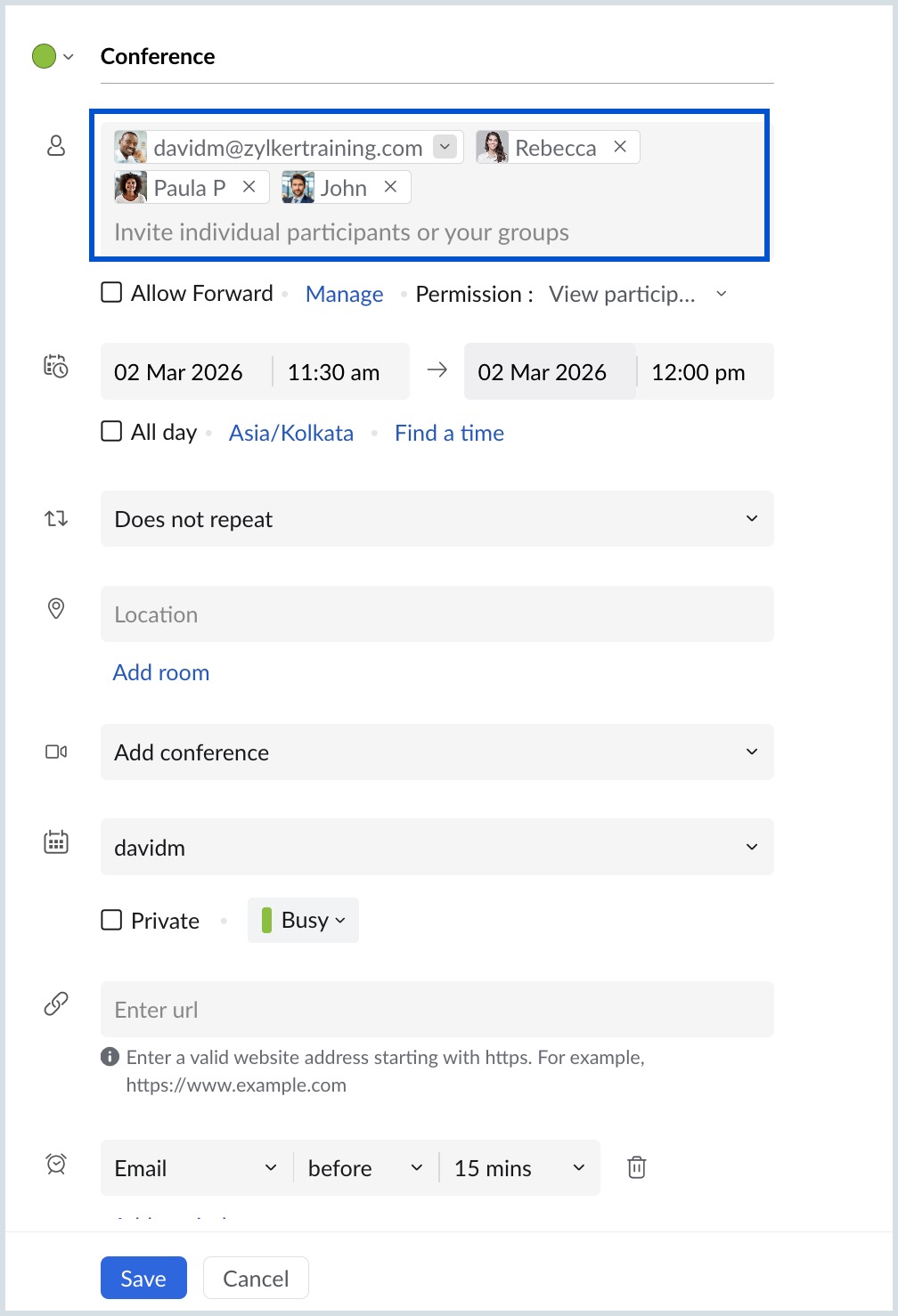
Task: Click the reminder alarm icon
Action: pyautogui.click(x=55, y=1163)
